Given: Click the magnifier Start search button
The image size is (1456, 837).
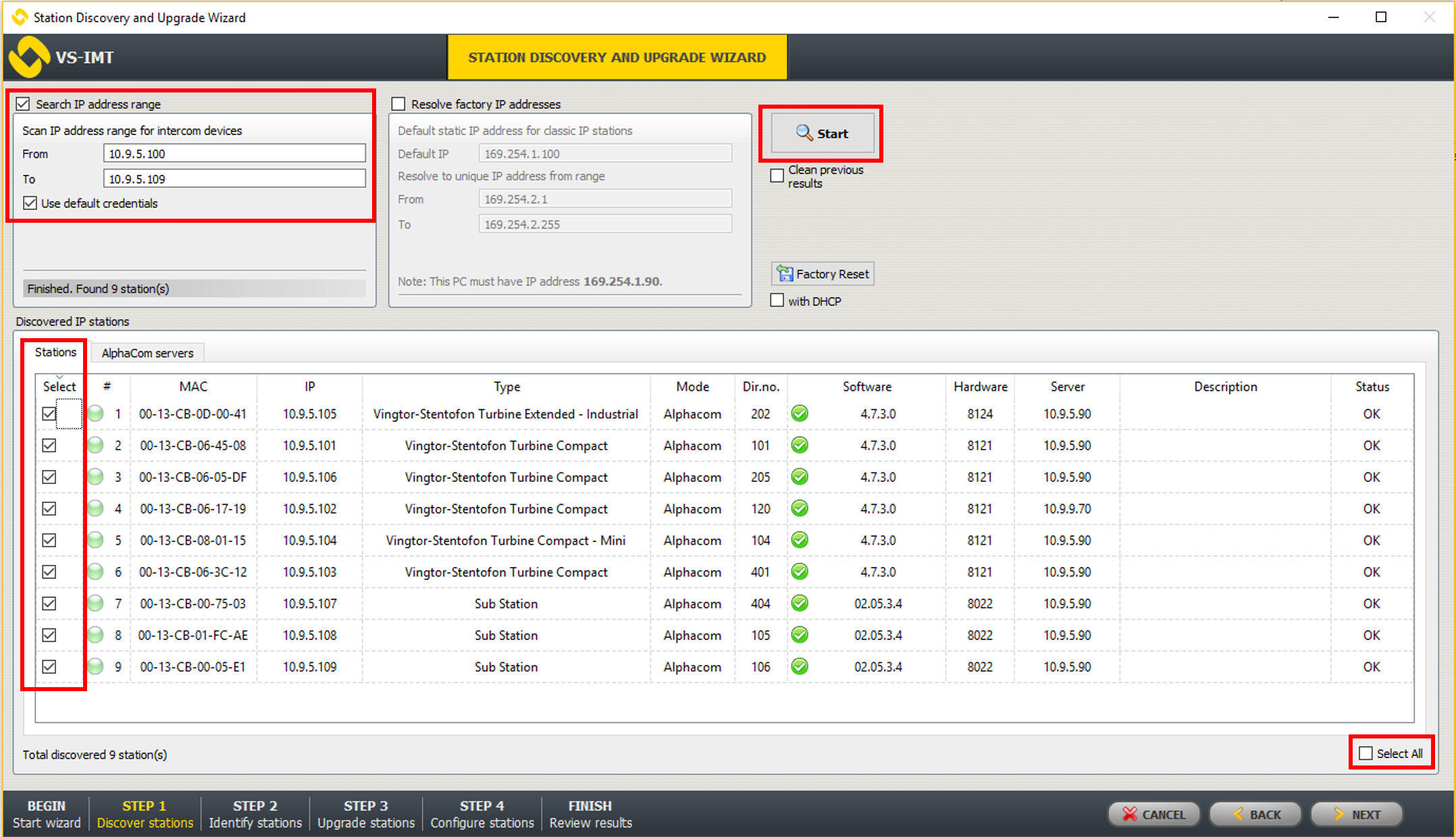Looking at the screenshot, I should coord(821,134).
